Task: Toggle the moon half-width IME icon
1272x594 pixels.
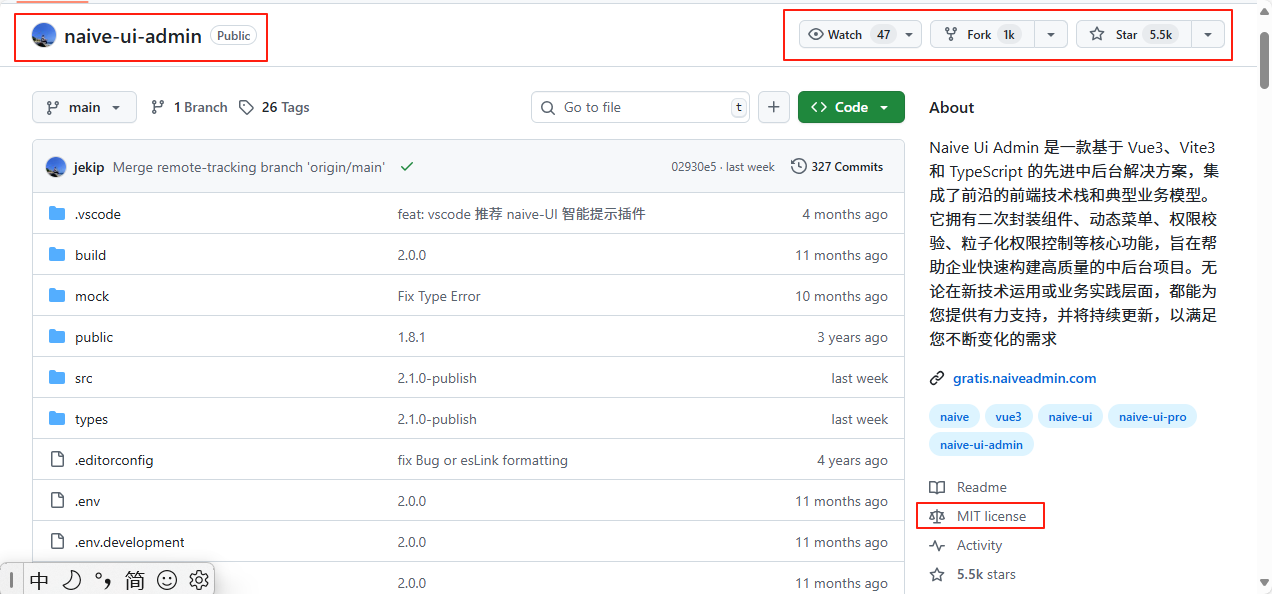Action: [x=71, y=580]
